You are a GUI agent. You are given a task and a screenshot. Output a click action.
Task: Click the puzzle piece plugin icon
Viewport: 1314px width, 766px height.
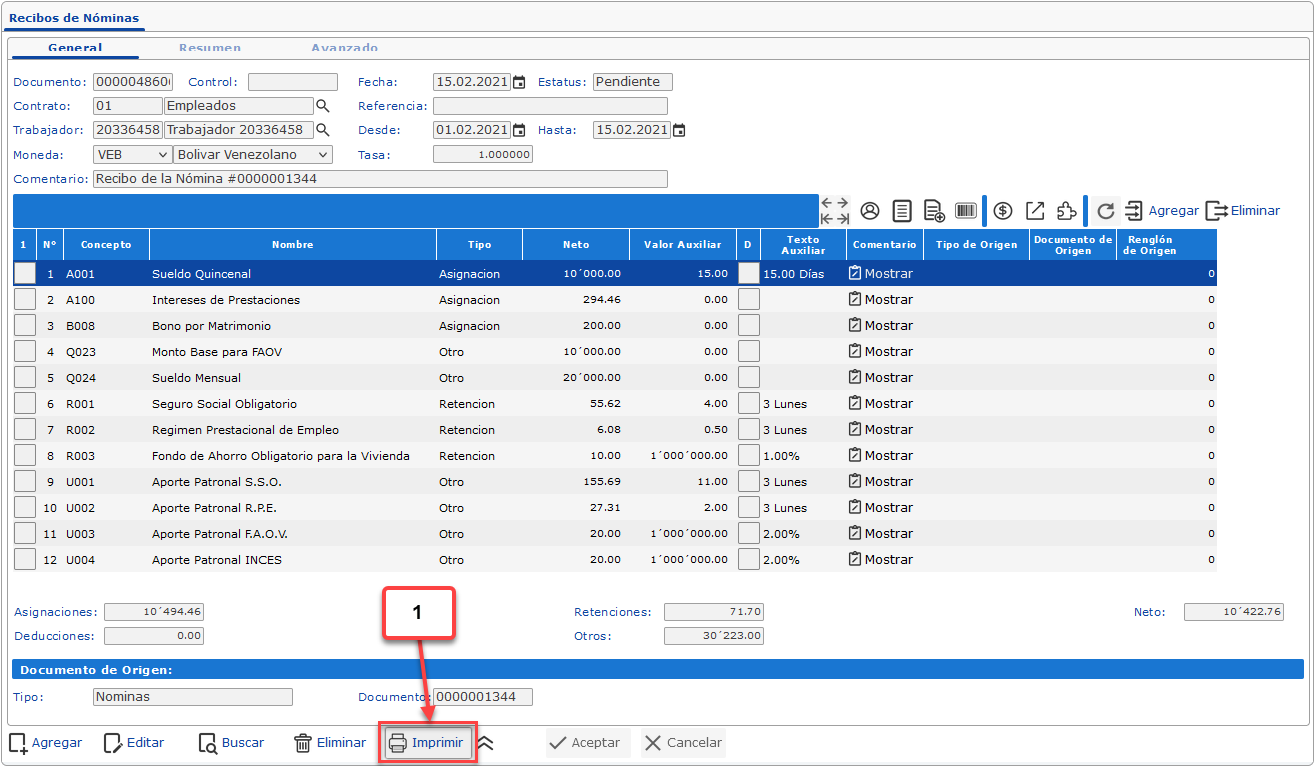click(x=1067, y=211)
